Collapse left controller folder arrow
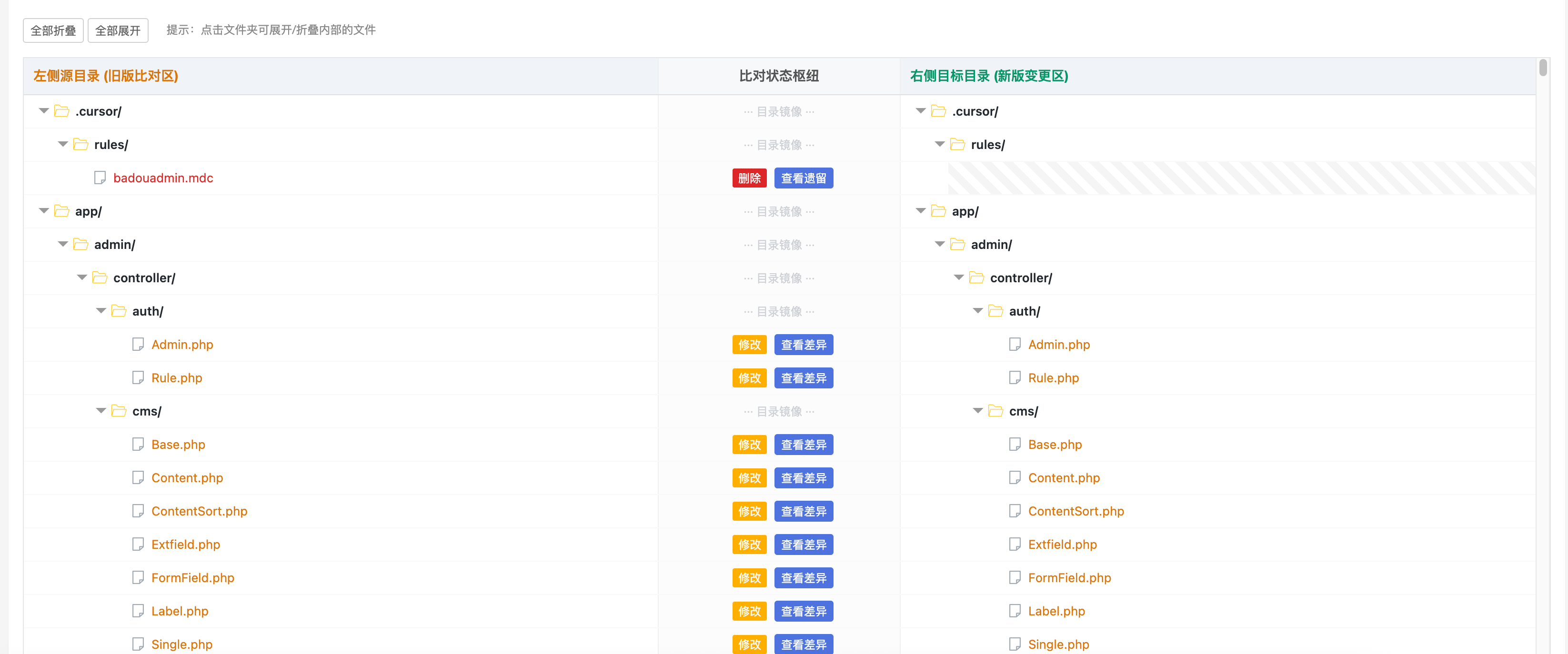The width and height of the screenshot is (1568, 654). click(81, 278)
